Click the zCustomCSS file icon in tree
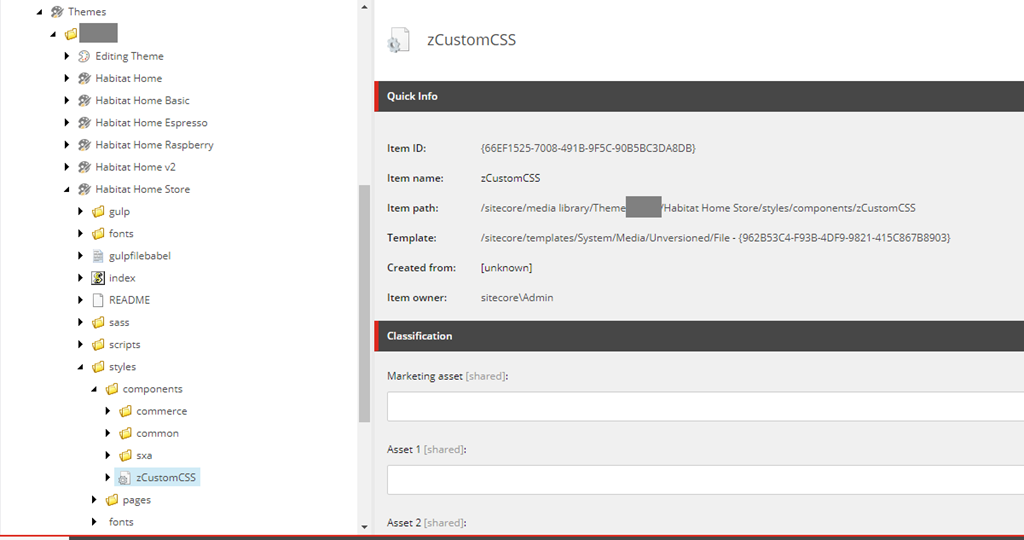 click(x=125, y=478)
